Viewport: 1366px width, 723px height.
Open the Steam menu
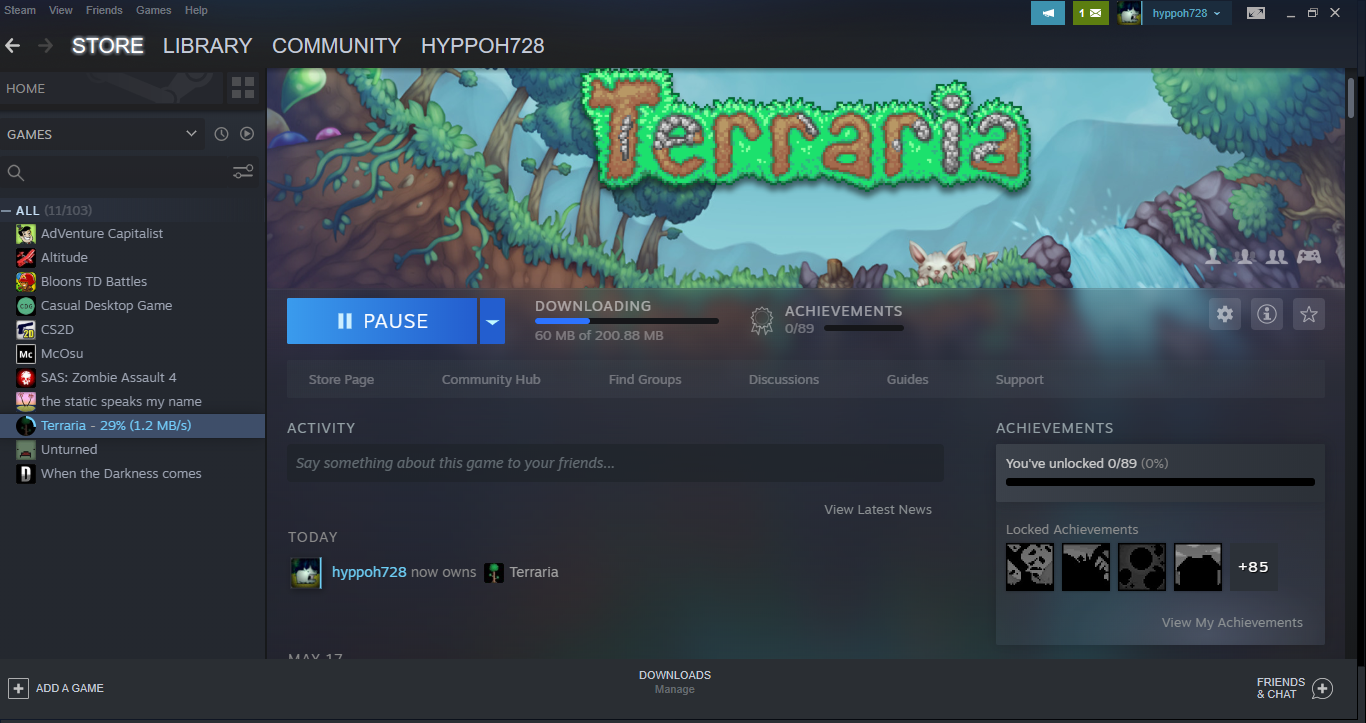(x=19, y=10)
